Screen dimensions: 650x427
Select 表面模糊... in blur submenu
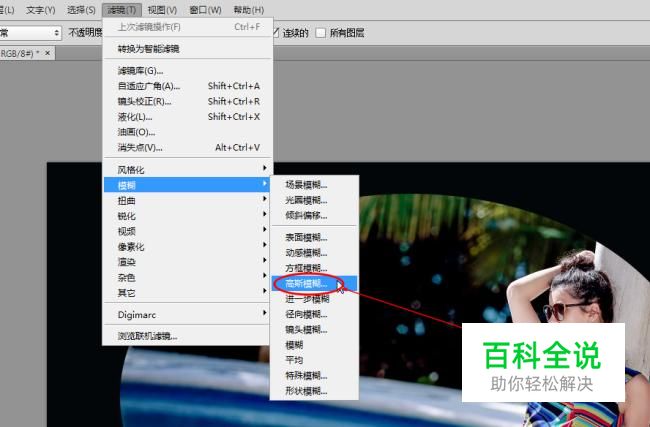(x=314, y=238)
